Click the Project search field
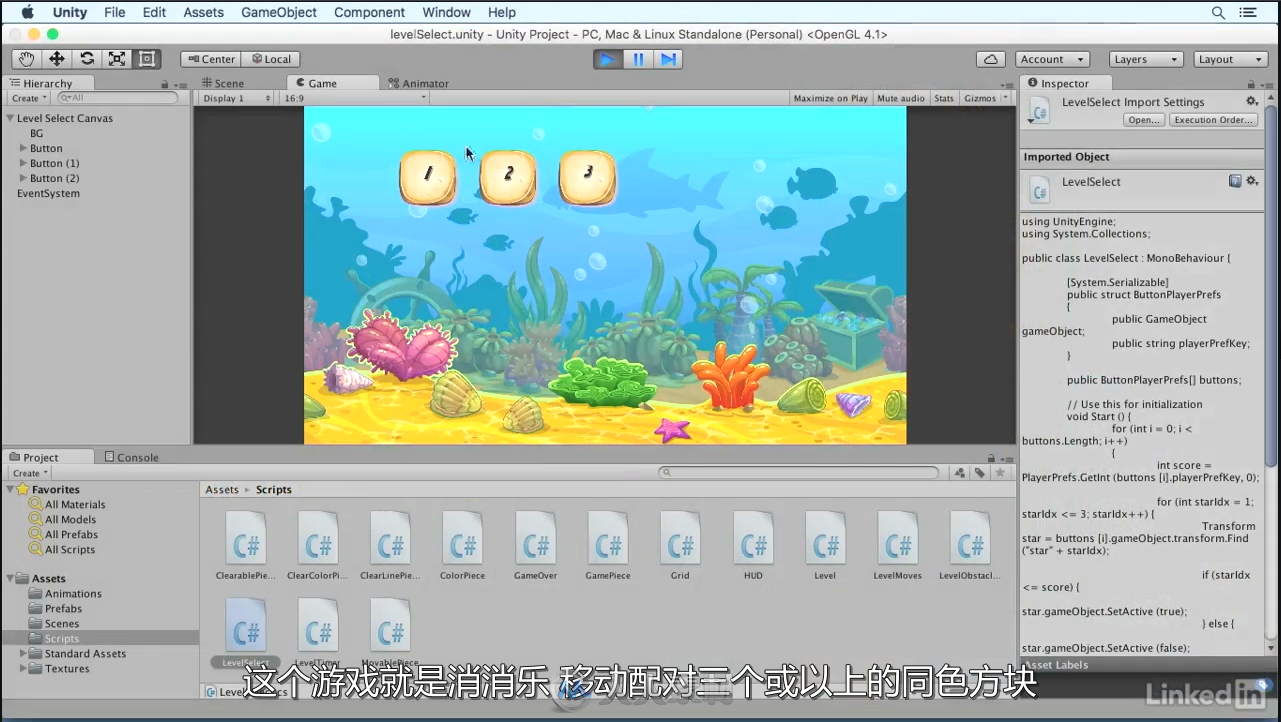The image size is (1281, 722). click(799, 473)
